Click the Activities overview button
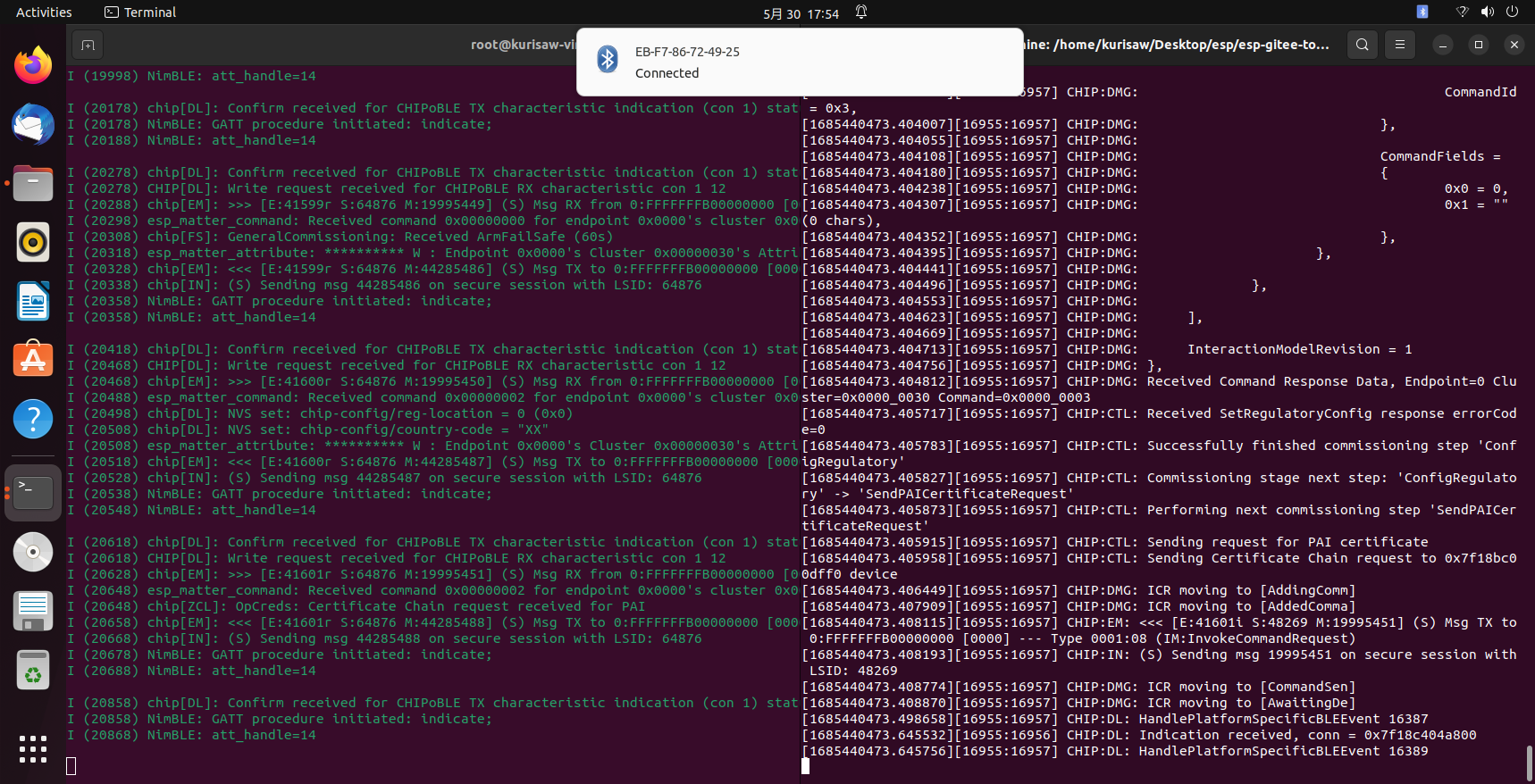This screenshot has height=784, width=1535. [x=44, y=13]
